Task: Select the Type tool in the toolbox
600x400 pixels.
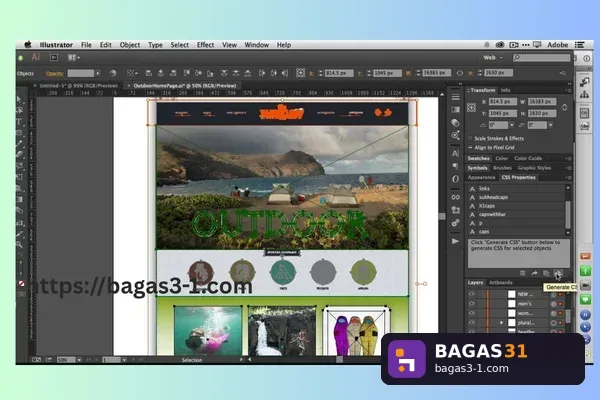Action: click(x=19, y=122)
